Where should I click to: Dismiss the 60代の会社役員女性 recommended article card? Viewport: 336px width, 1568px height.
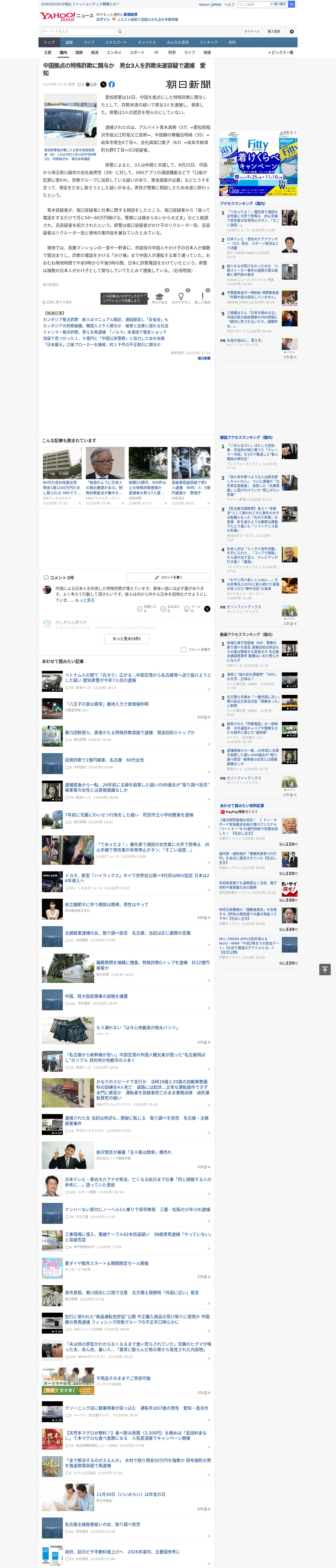point(79,503)
